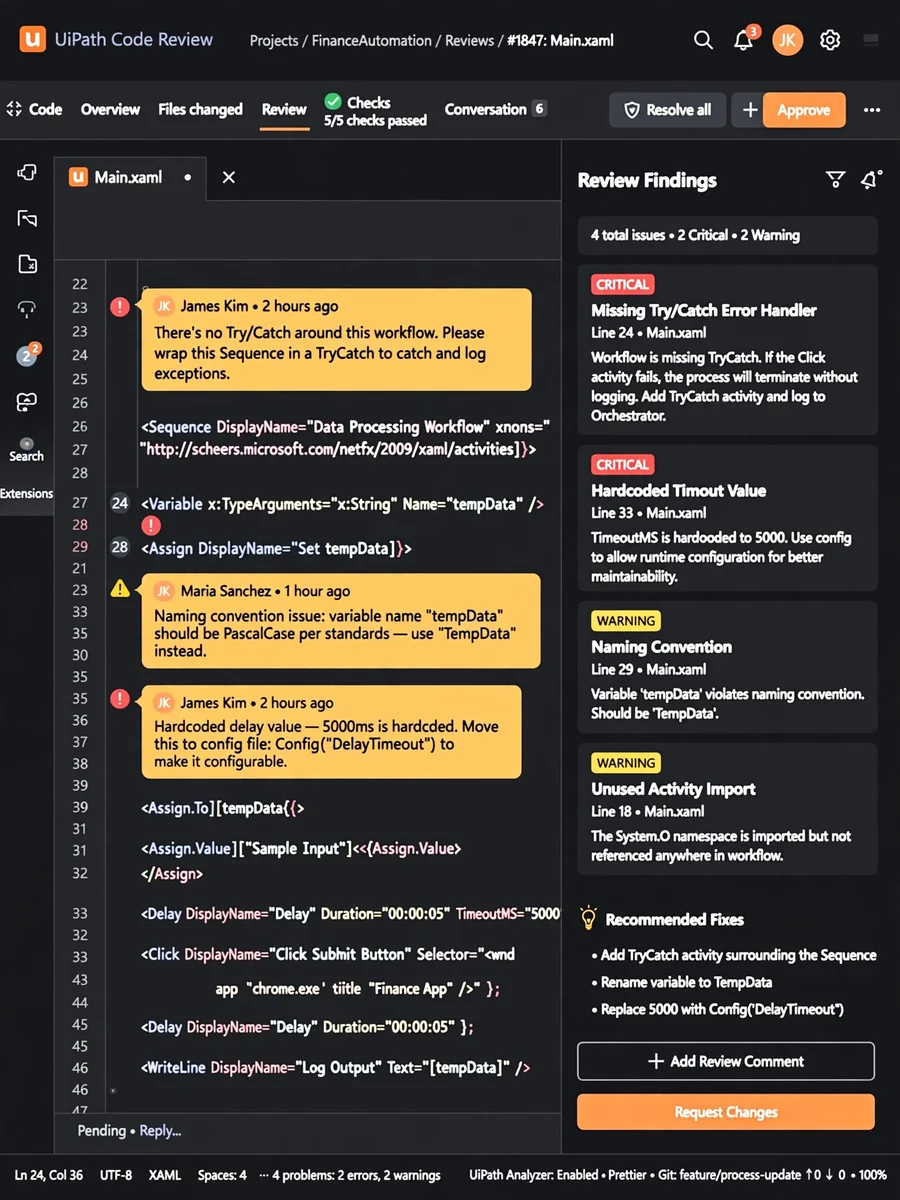Click the Conversation count badge 6
Screen dimensions: 900x1200
[x=539, y=109]
